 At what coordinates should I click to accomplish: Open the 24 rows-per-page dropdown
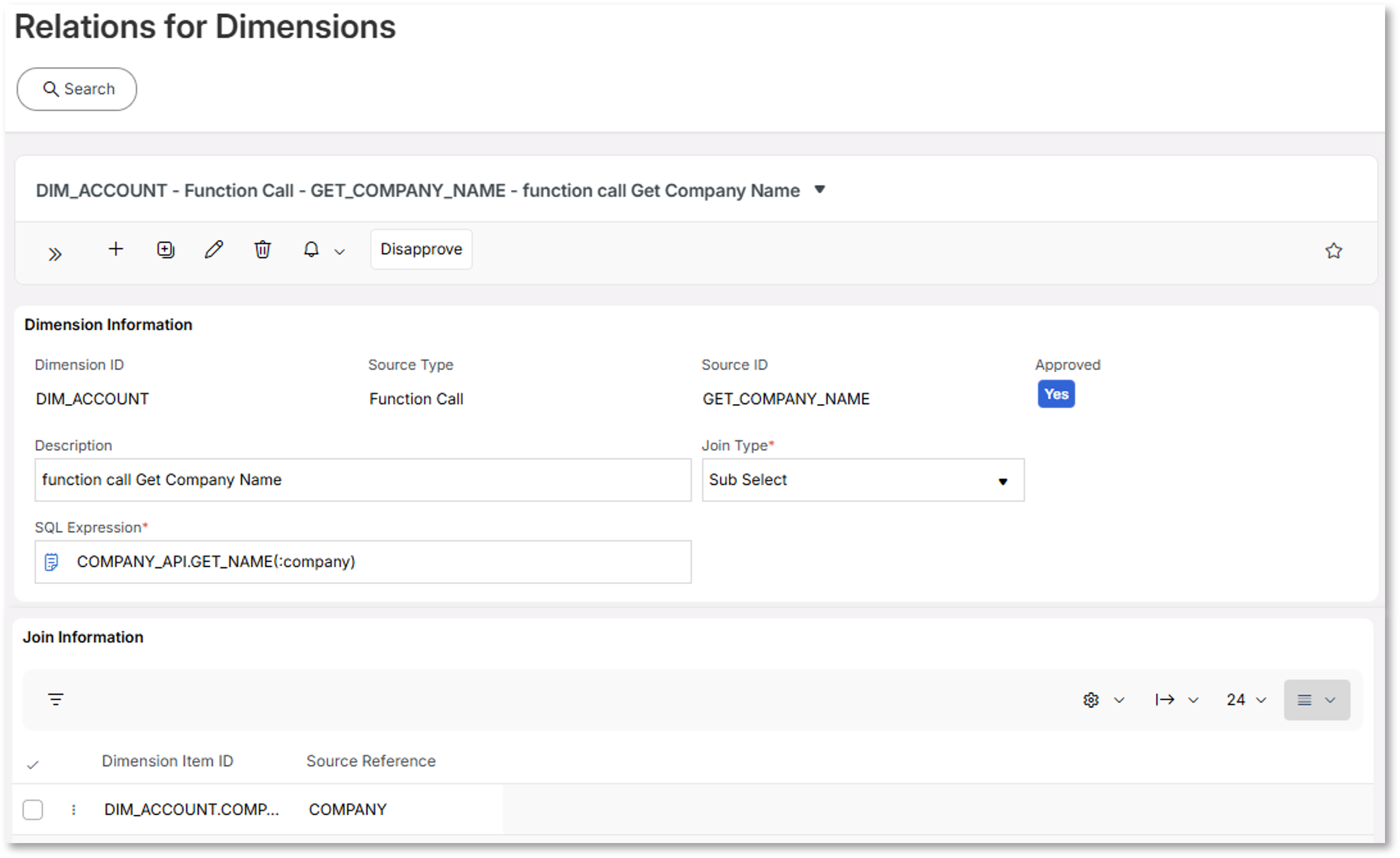(x=1246, y=699)
